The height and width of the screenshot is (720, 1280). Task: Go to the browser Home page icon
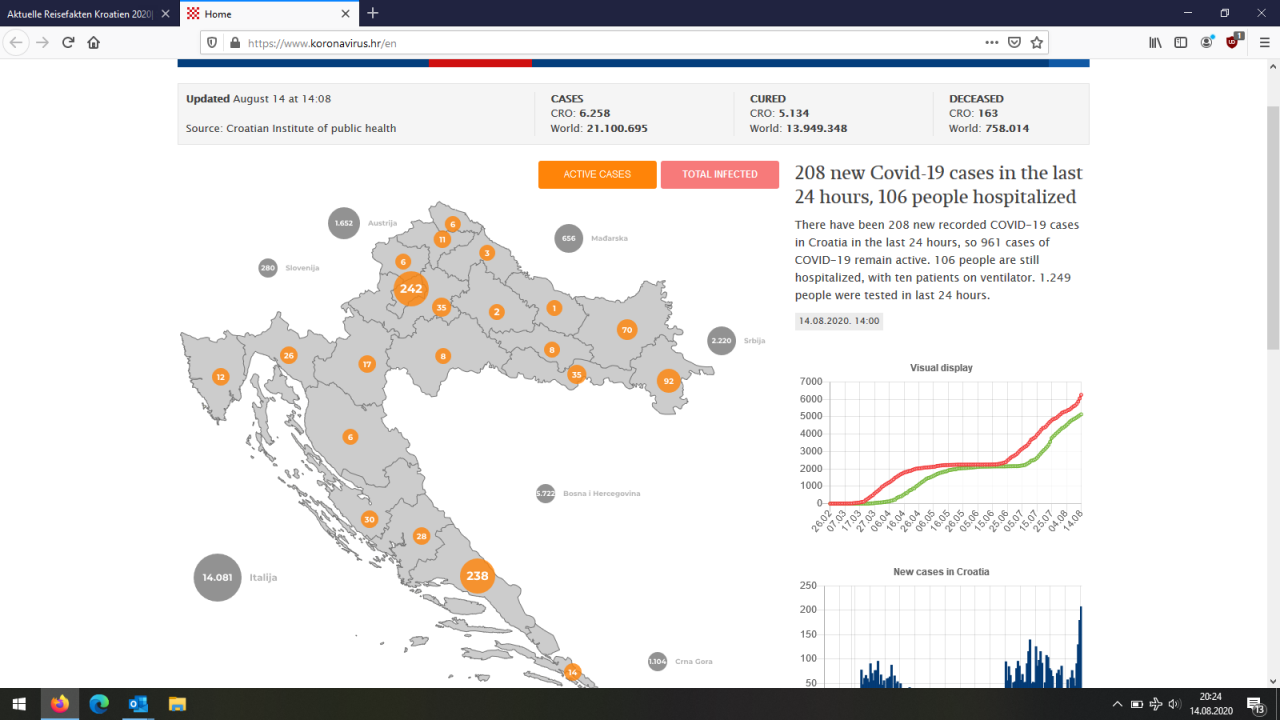coord(94,43)
